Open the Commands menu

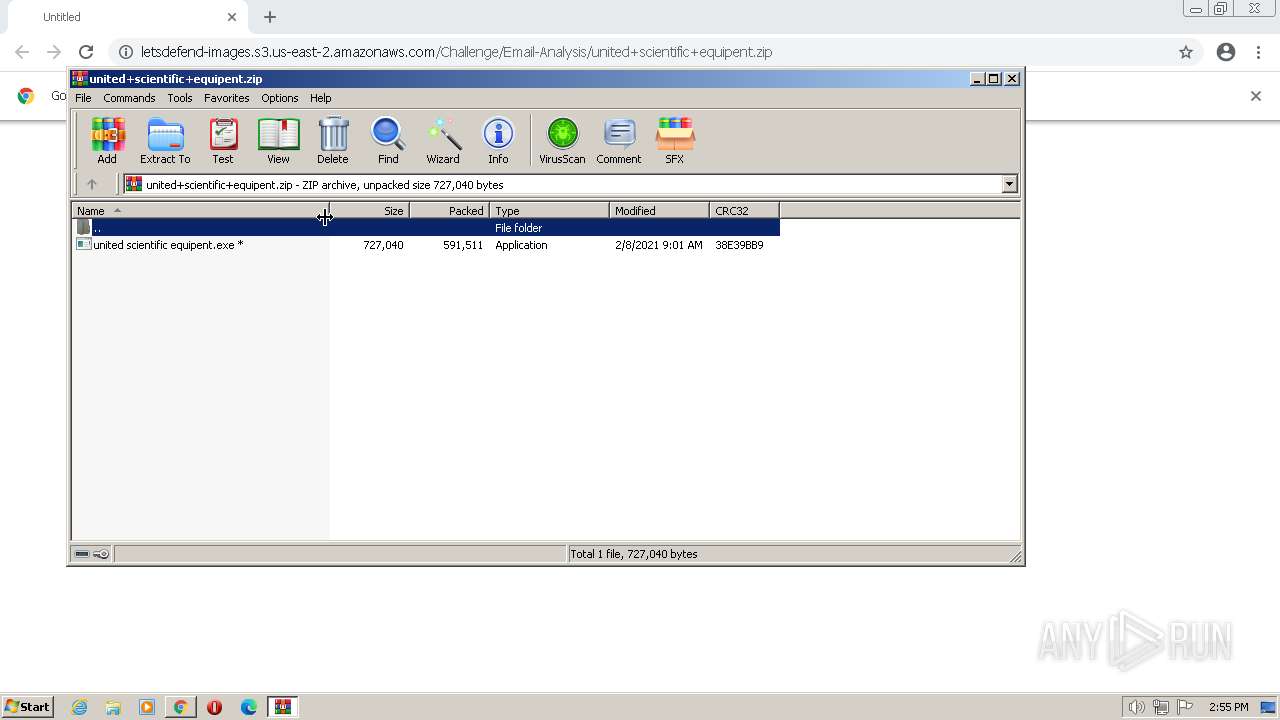[x=129, y=98]
